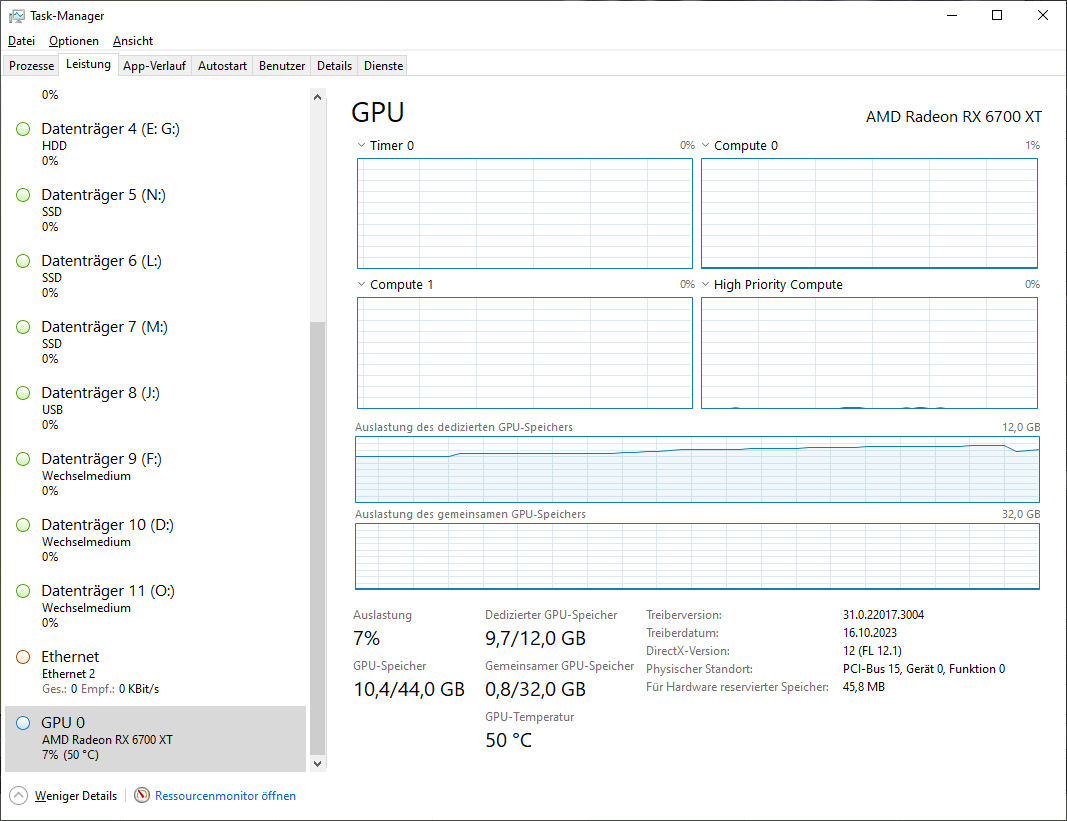
Task: Click DirectX value '12 (FL 12.1)'
Action: (x=872, y=651)
